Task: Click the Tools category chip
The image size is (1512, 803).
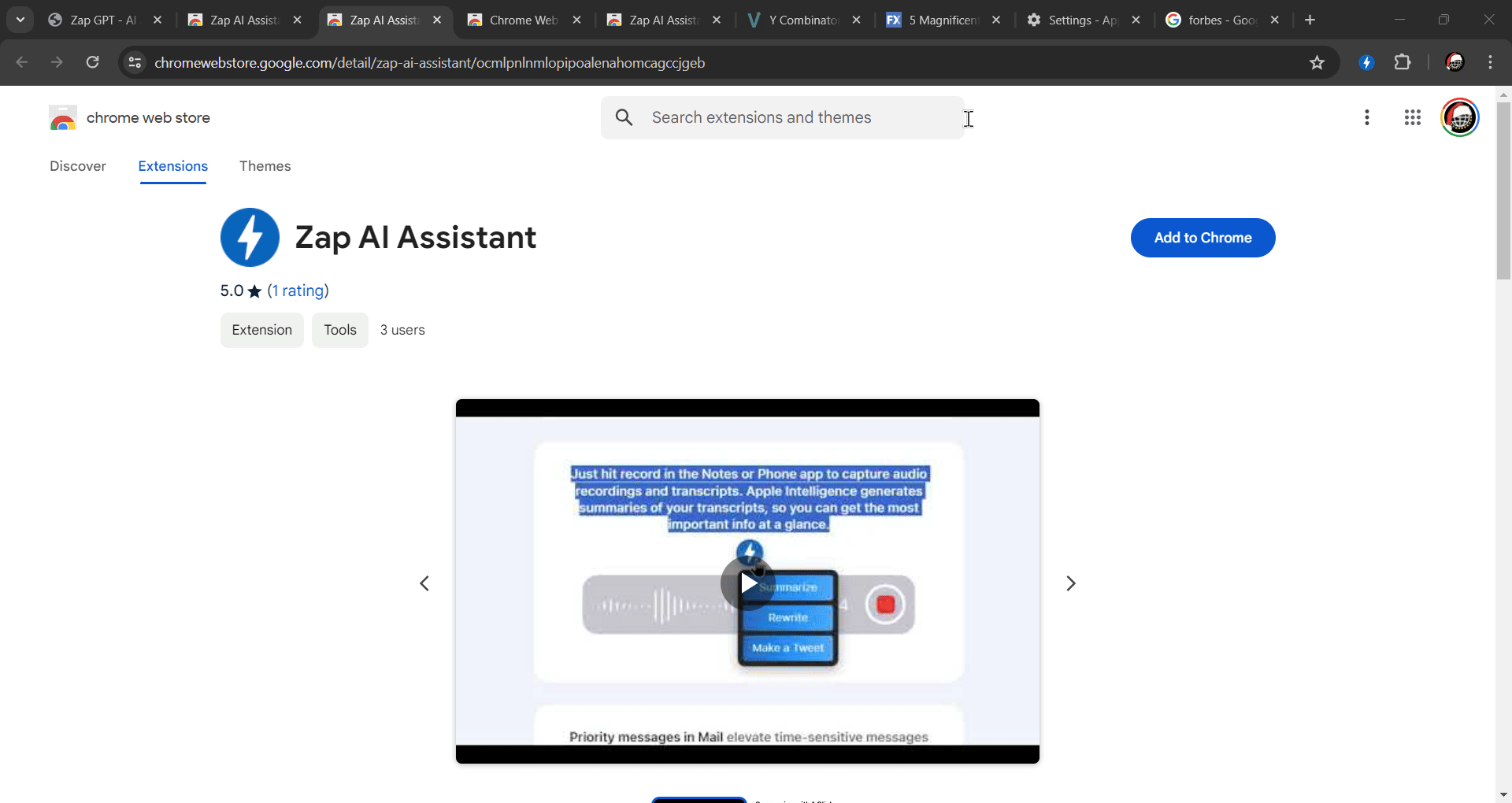Action: (340, 330)
